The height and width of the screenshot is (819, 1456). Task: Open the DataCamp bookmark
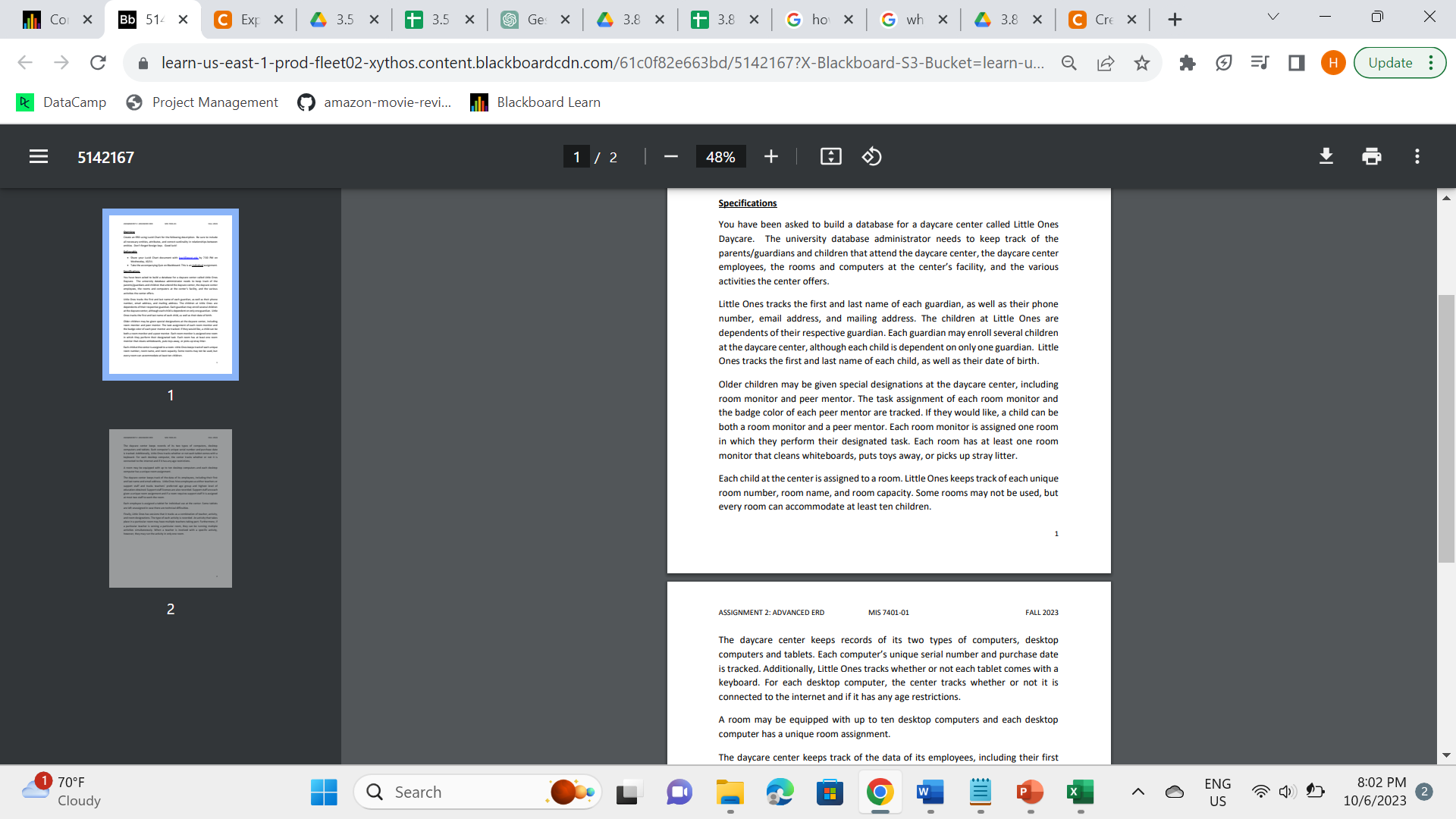(x=61, y=102)
